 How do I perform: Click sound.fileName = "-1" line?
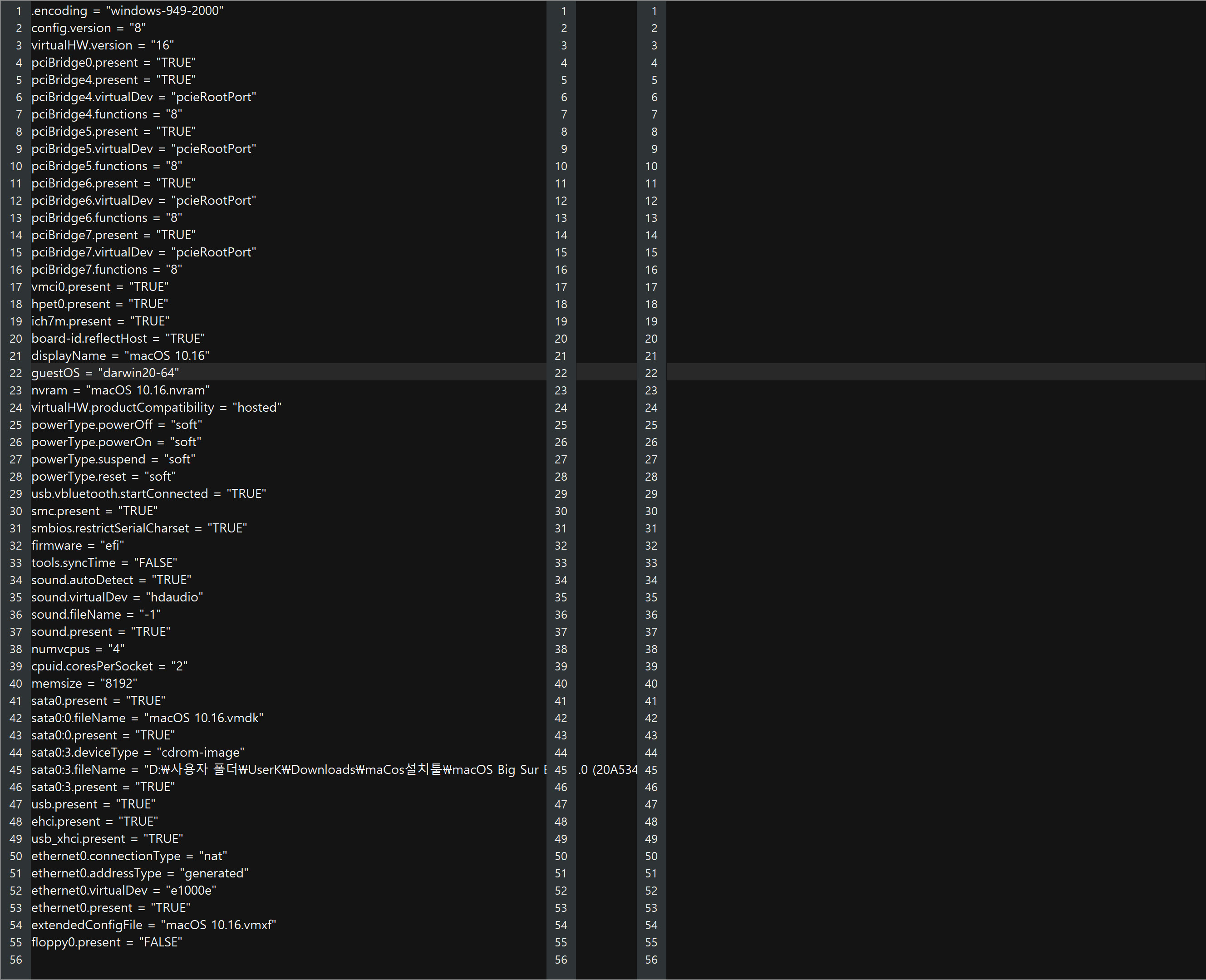[x=96, y=615]
